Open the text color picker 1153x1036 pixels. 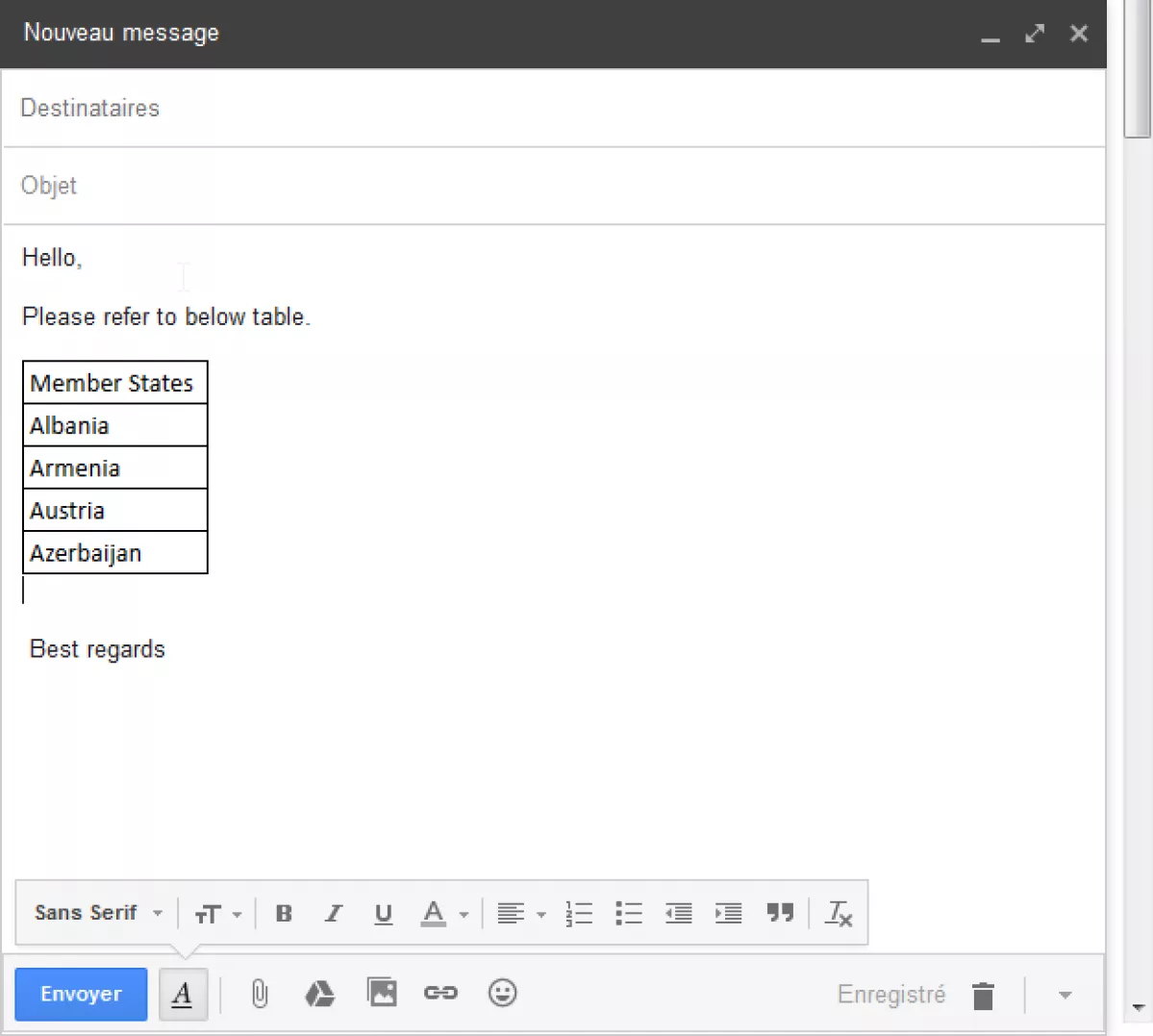(x=443, y=913)
